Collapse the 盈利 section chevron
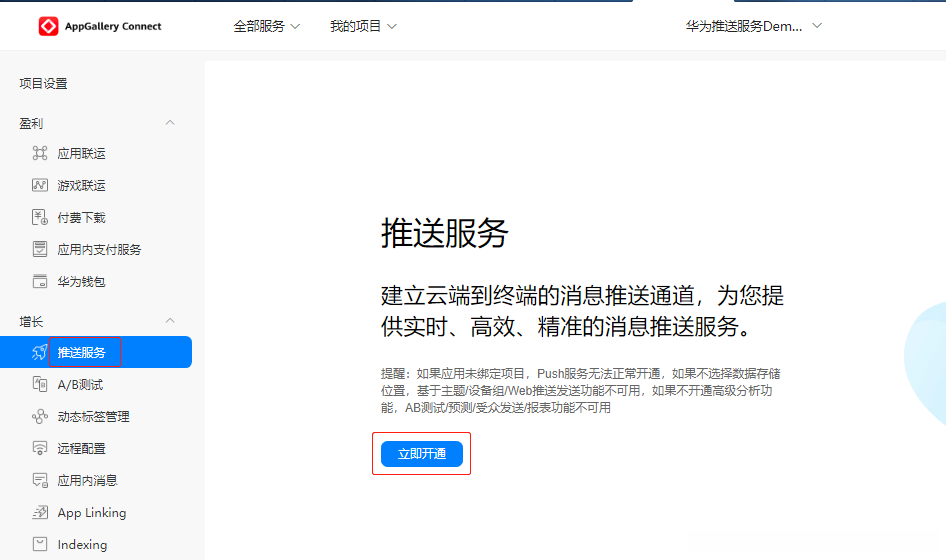 [170, 122]
